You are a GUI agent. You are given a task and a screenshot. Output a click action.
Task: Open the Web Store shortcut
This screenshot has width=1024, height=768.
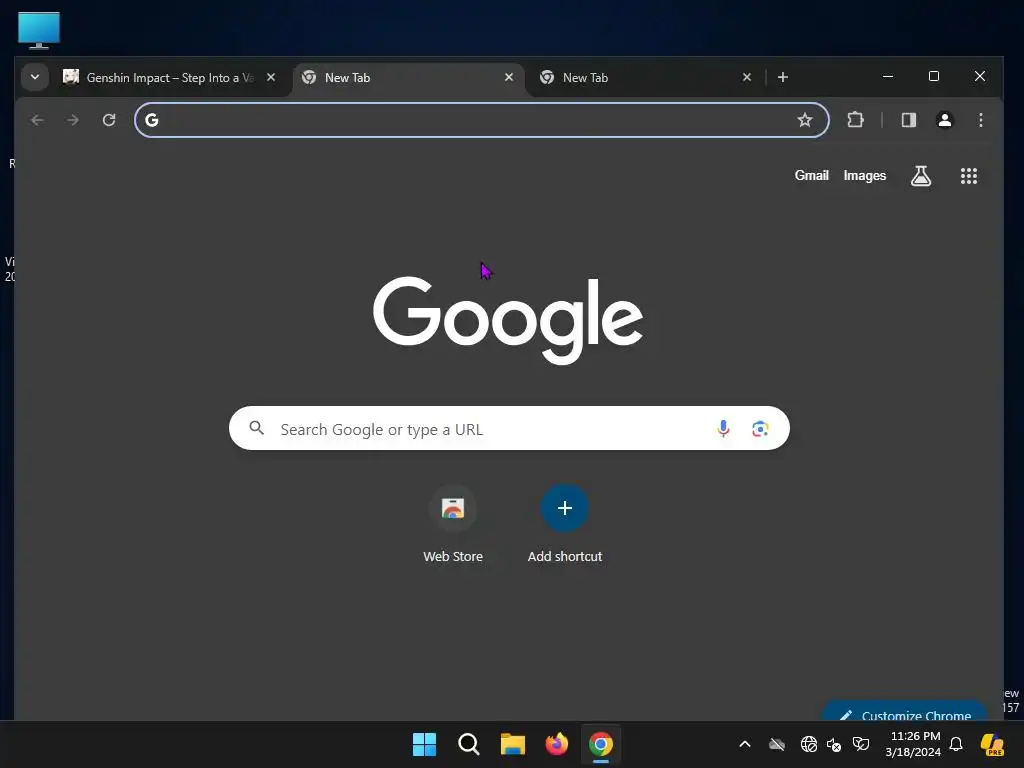coord(453,524)
